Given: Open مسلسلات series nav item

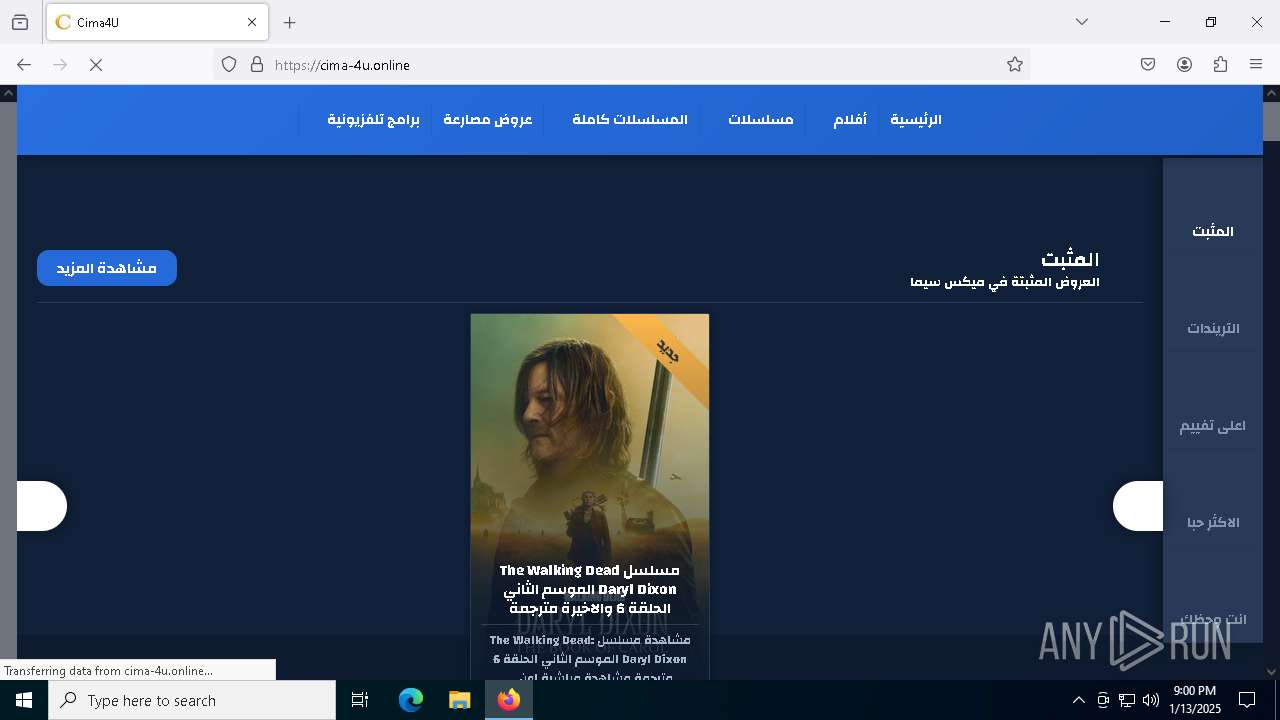Looking at the screenshot, I should click(760, 120).
